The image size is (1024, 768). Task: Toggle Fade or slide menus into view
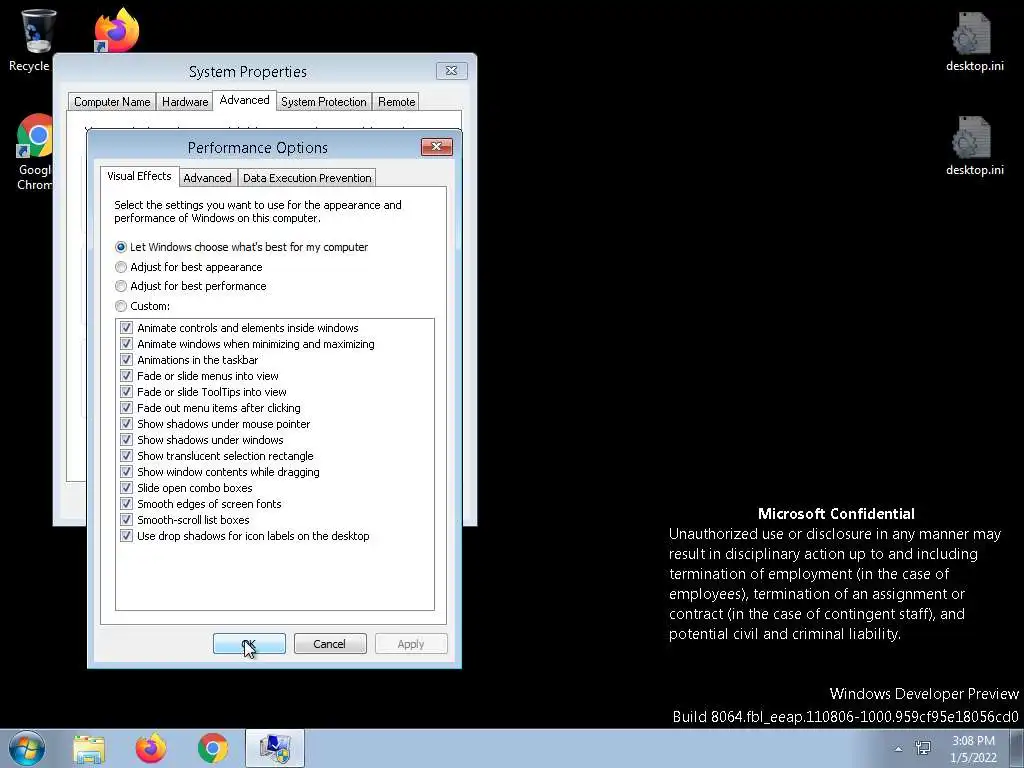tap(126, 376)
